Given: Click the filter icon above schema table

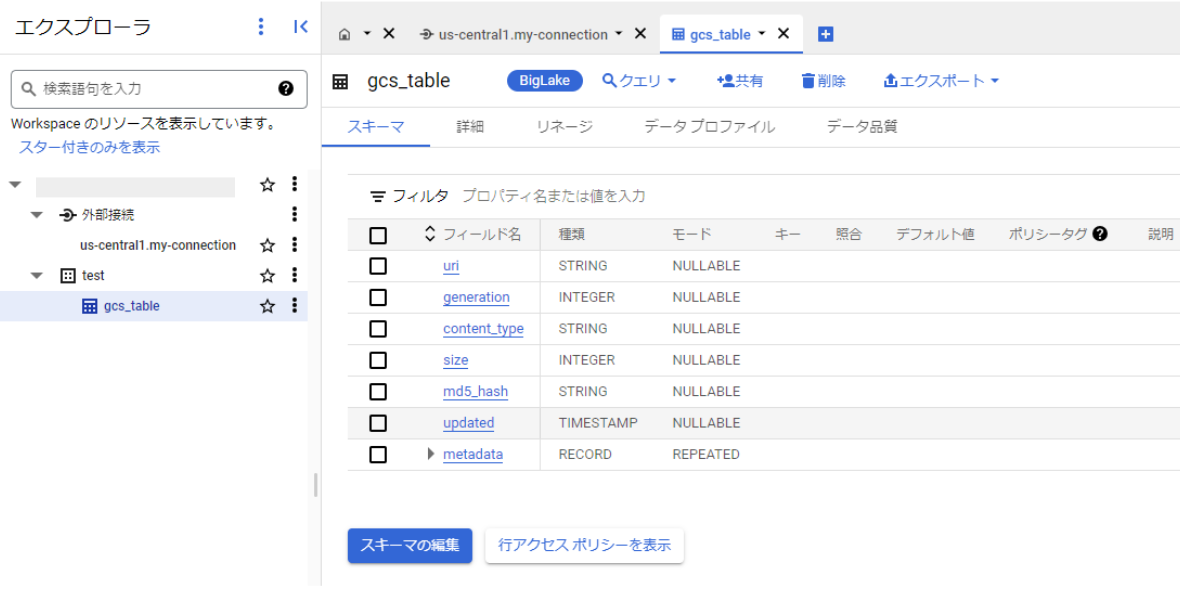Looking at the screenshot, I should [x=378, y=197].
